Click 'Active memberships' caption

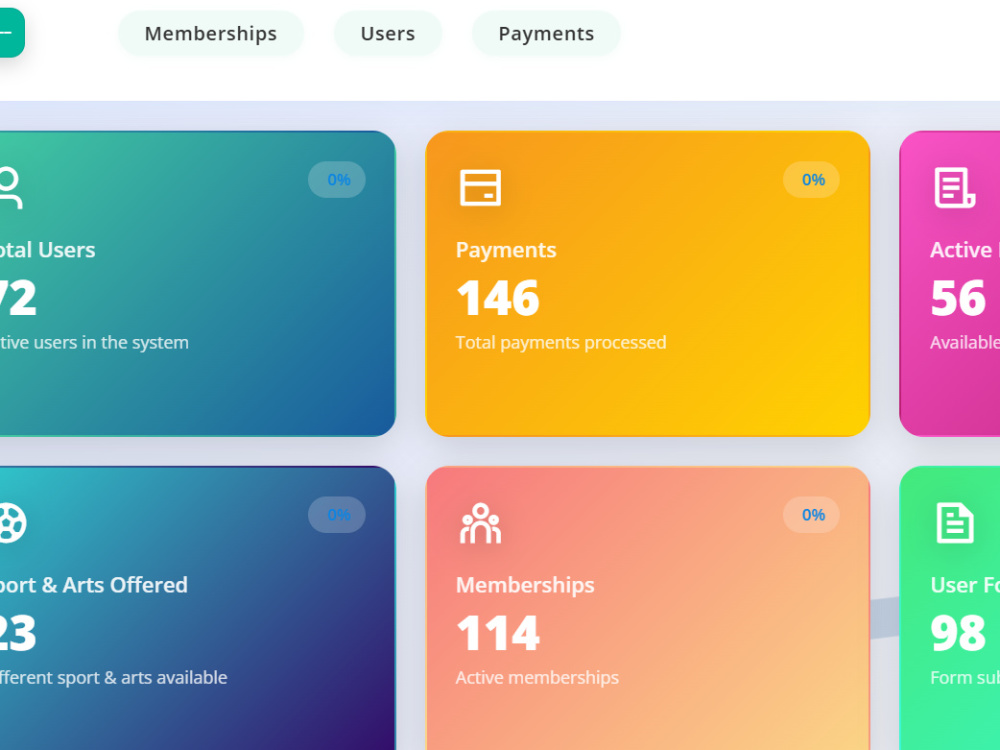coord(537,677)
